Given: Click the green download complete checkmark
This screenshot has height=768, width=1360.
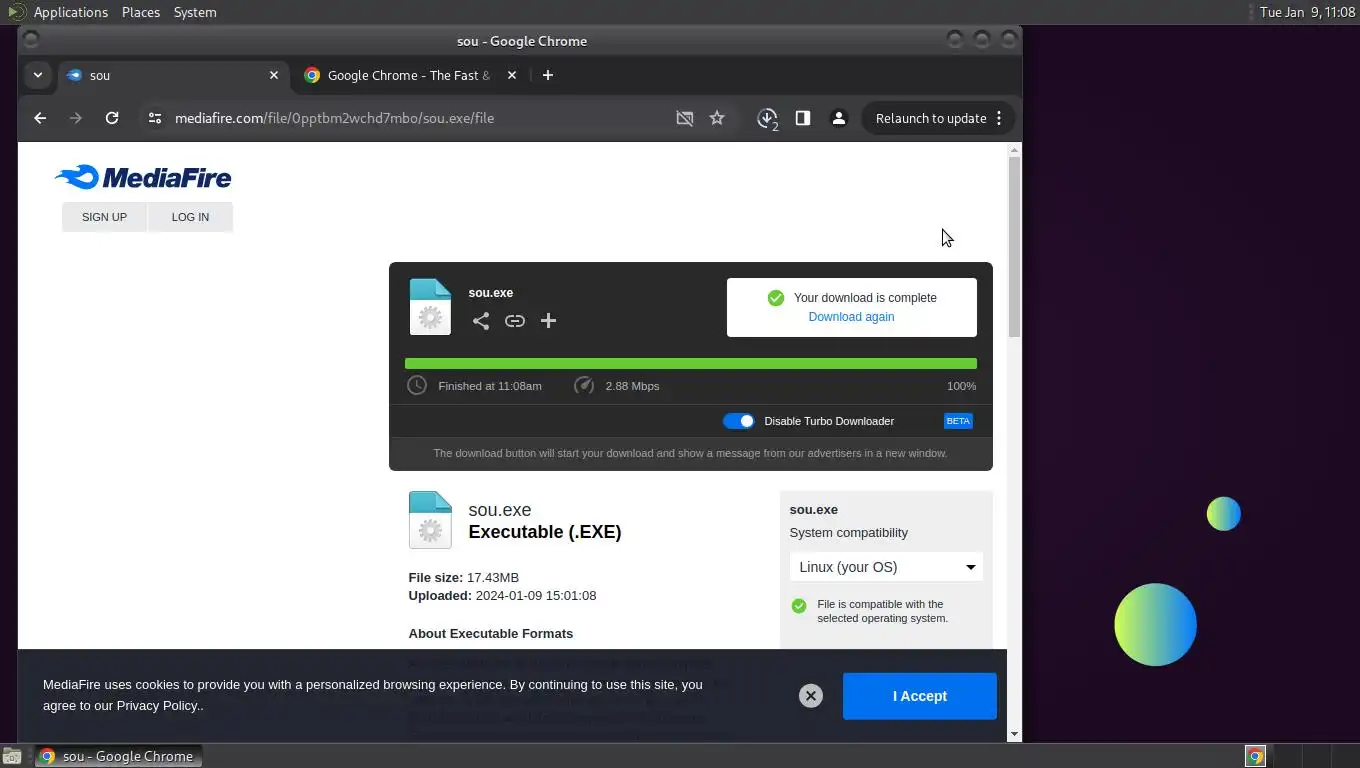Looking at the screenshot, I should coord(775,298).
